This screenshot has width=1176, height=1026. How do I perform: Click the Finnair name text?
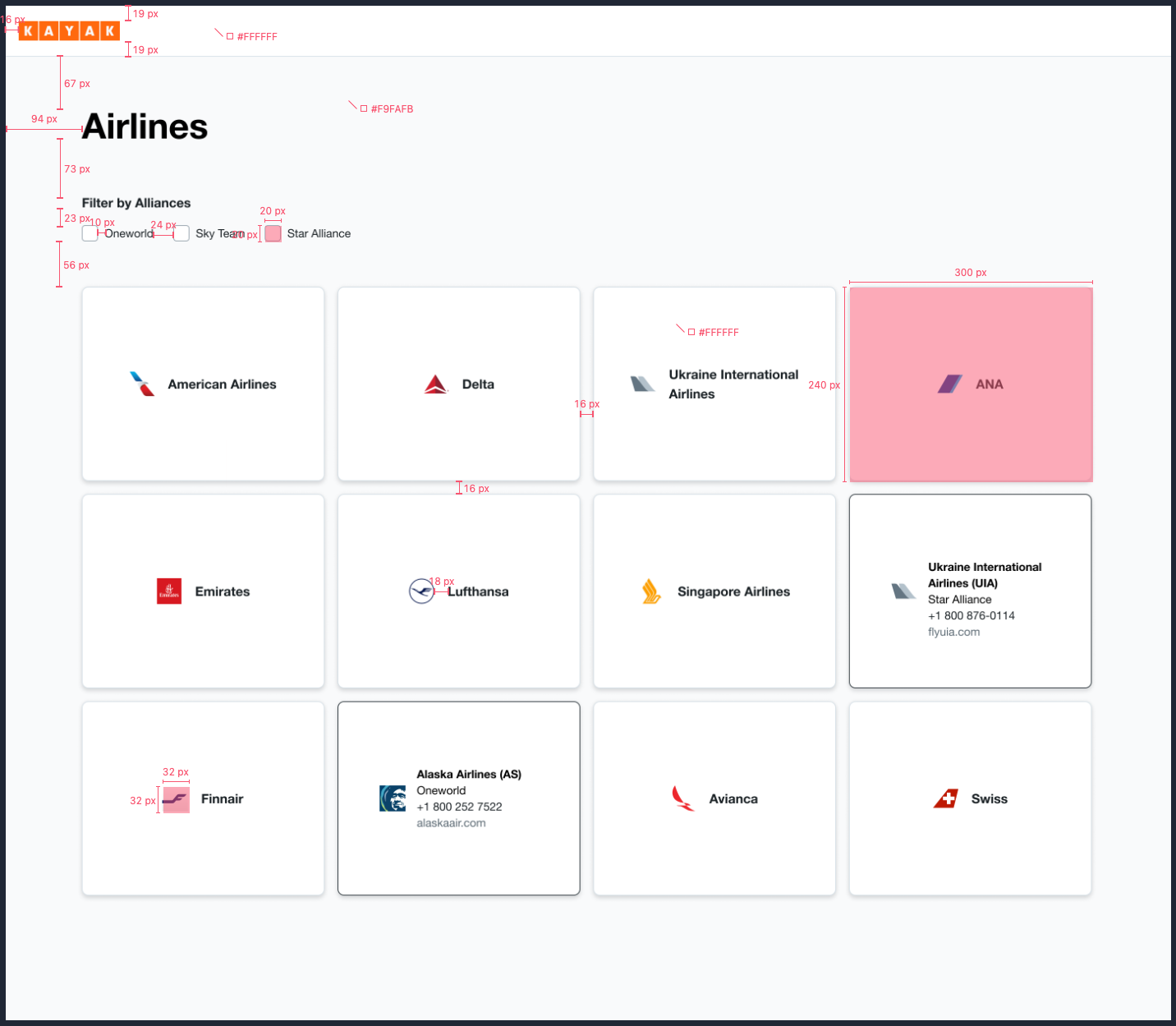[x=222, y=798]
